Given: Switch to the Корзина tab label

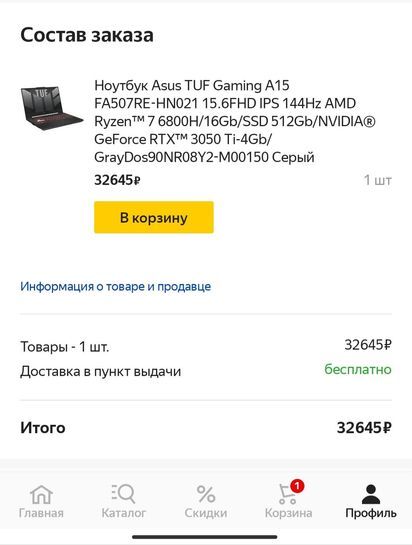Looking at the screenshot, I should 288,513.
